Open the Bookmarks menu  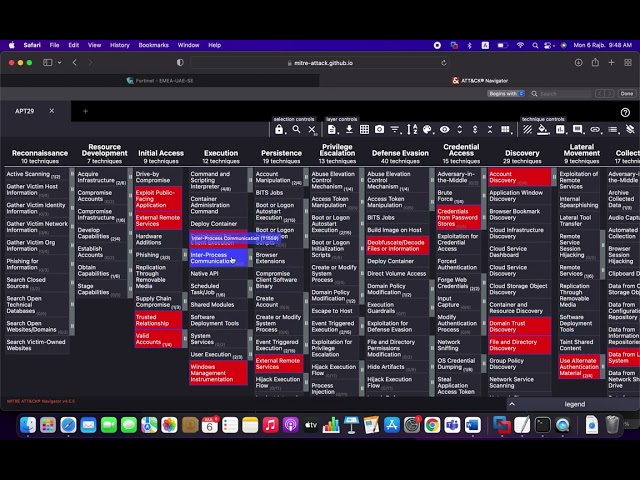[x=153, y=45]
